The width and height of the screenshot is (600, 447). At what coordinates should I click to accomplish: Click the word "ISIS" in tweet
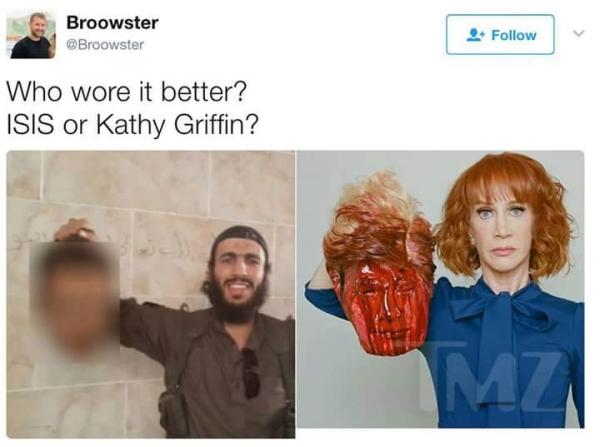[x=31, y=125]
